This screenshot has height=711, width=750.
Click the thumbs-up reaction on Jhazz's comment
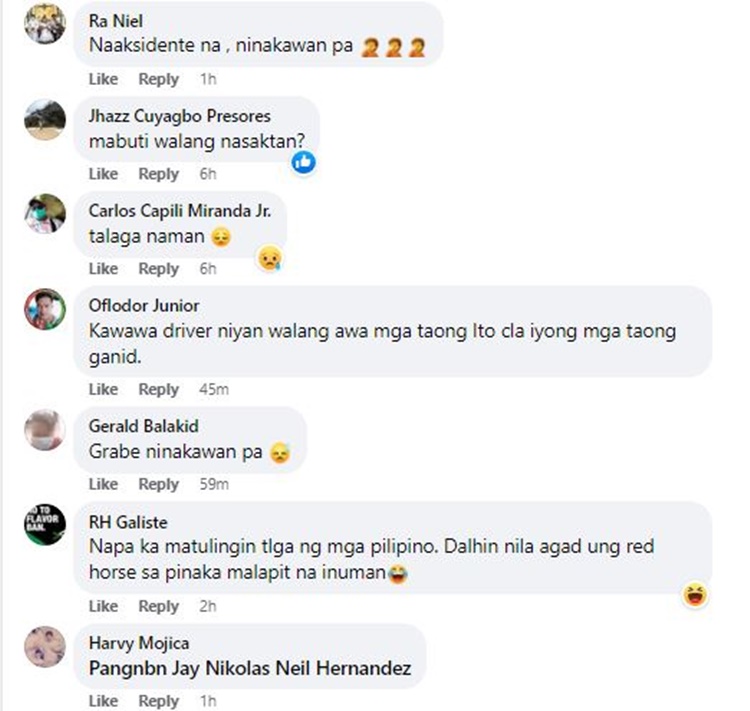304,163
